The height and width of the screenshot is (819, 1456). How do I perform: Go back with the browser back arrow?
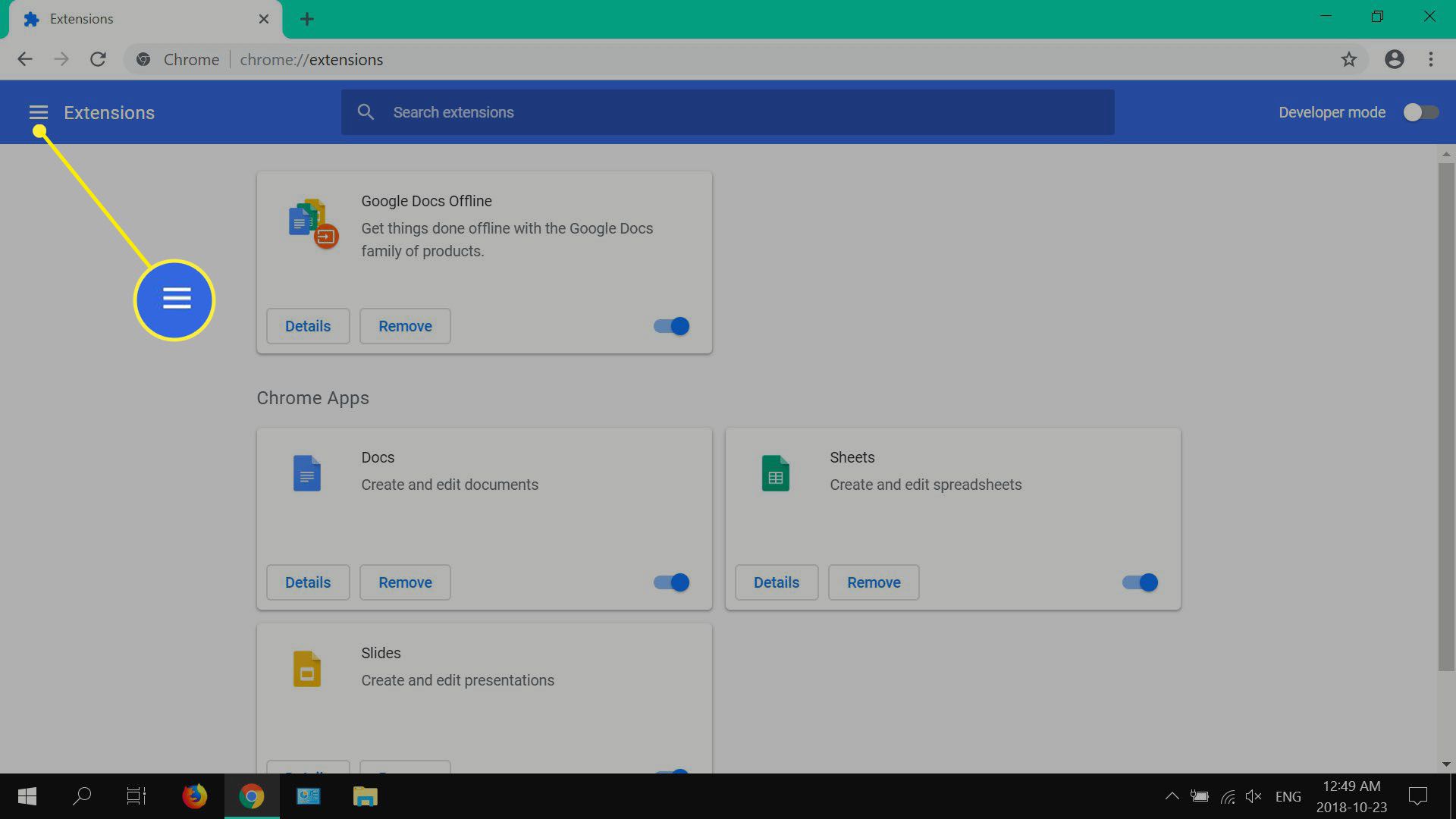pos(25,59)
